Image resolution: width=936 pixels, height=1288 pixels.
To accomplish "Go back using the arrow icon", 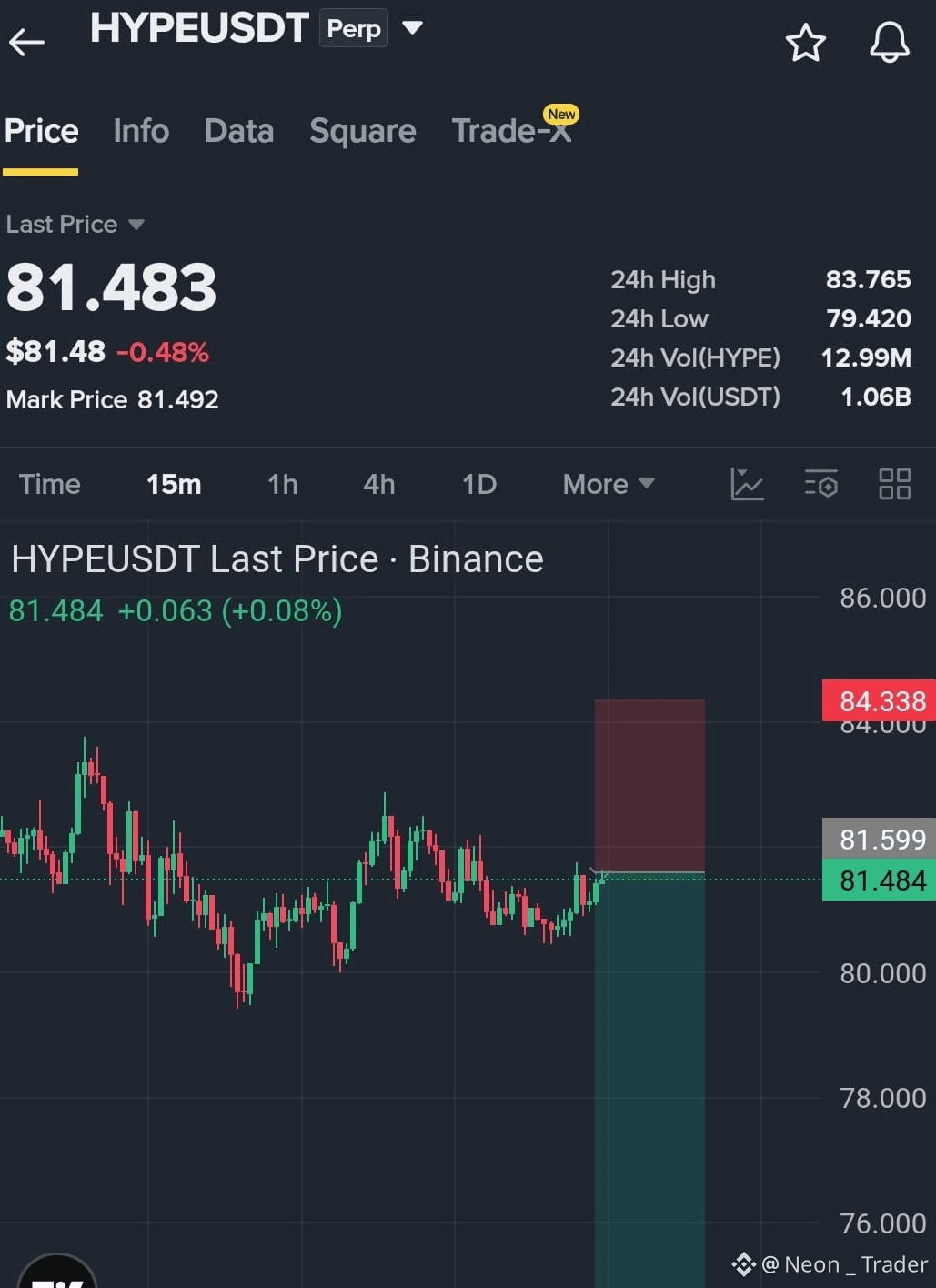I will click(x=26, y=42).
